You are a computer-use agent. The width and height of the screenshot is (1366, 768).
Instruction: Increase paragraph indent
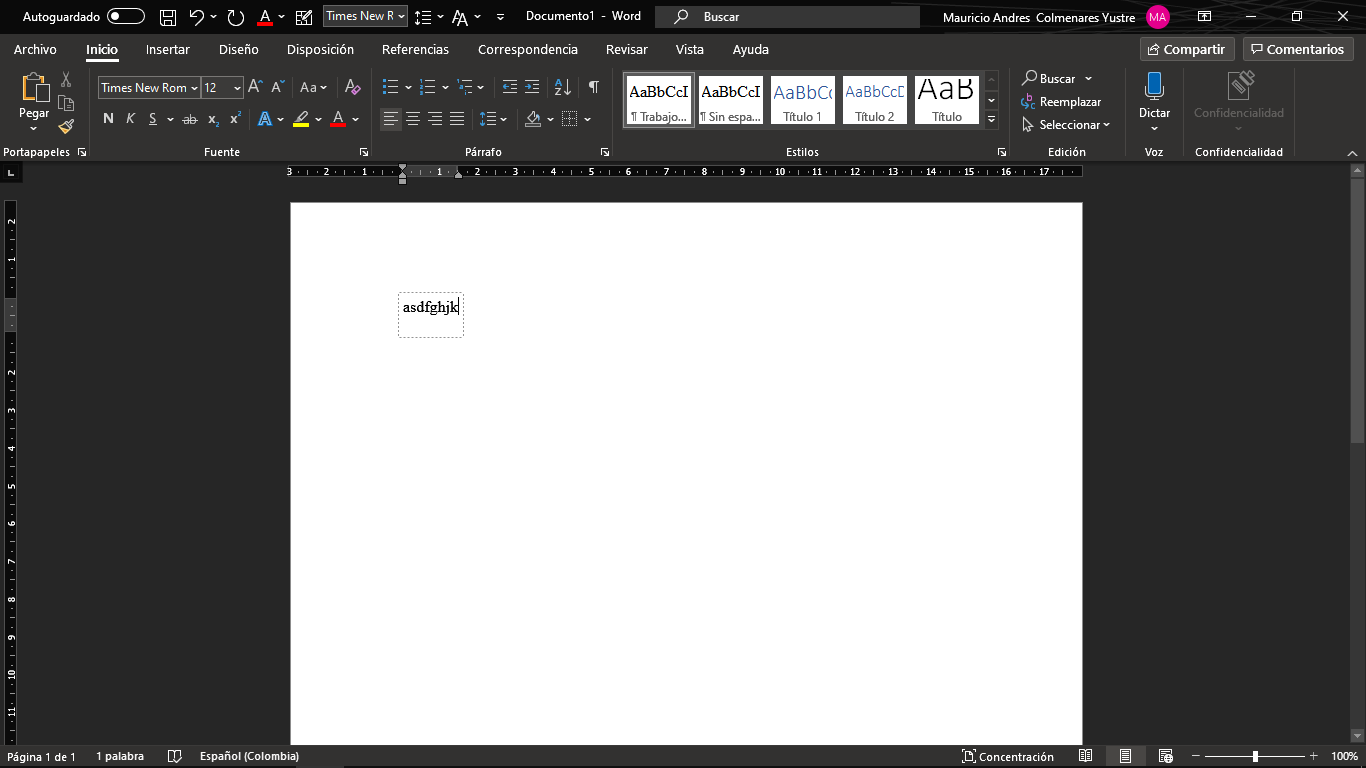click(532, 87)
